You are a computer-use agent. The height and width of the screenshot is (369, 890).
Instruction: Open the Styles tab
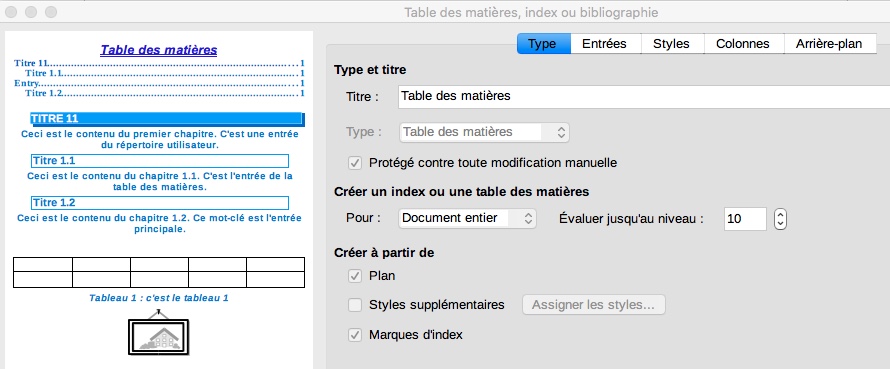pos(671,44)
